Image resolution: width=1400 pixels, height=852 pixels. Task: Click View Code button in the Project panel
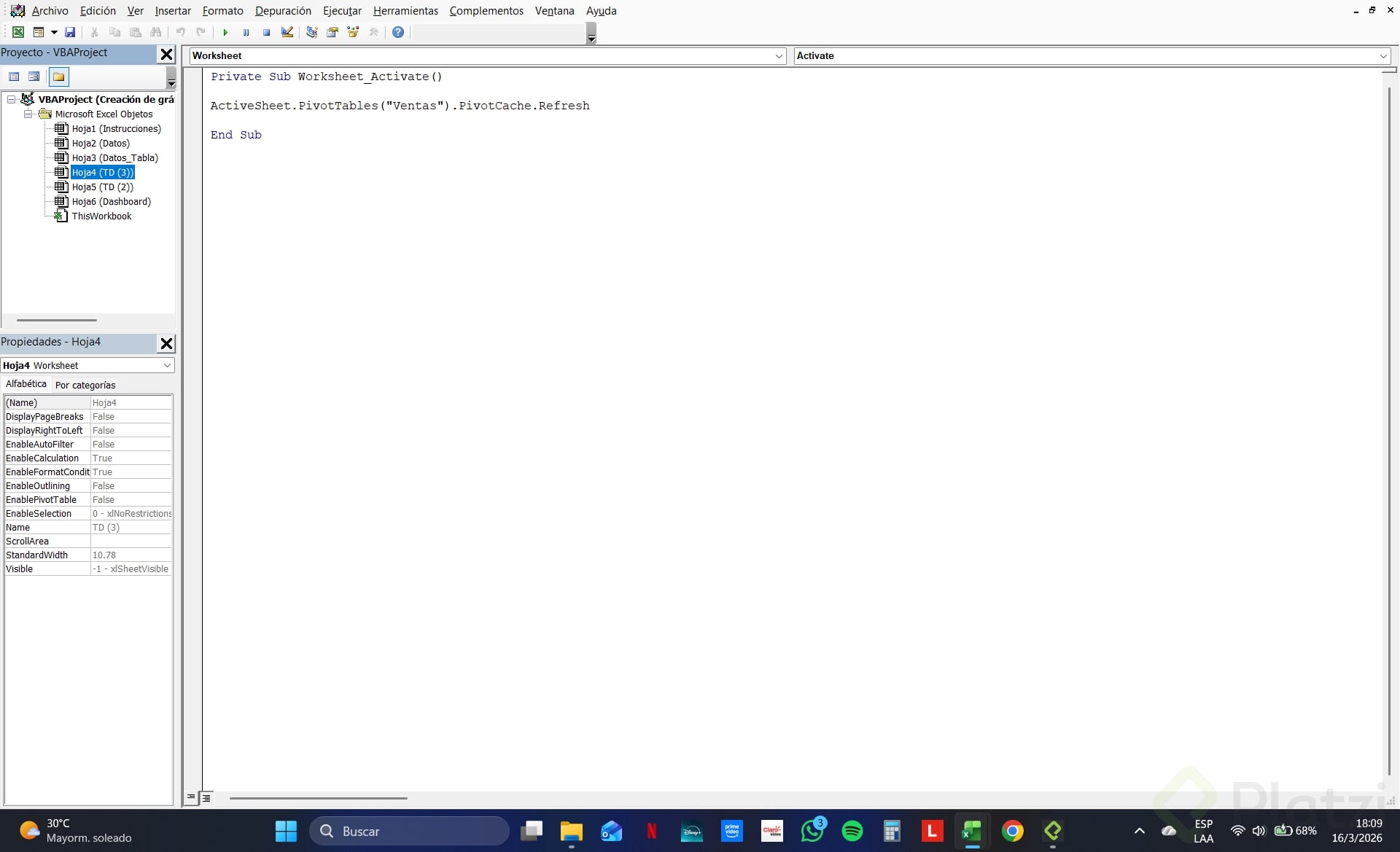[x=14, y=77]
